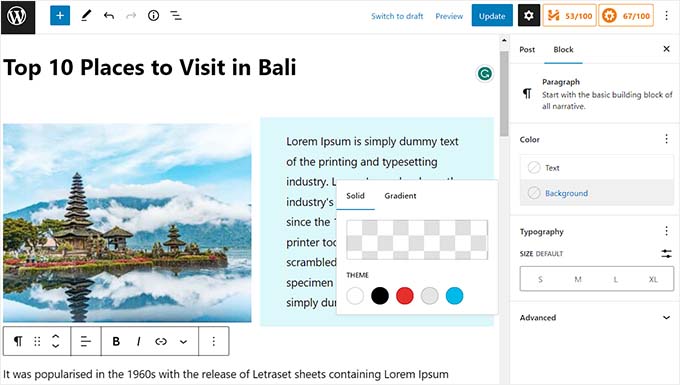Change paragraph block type
The height and width of the screenshot is (385, 680).
tap(18, 341)
